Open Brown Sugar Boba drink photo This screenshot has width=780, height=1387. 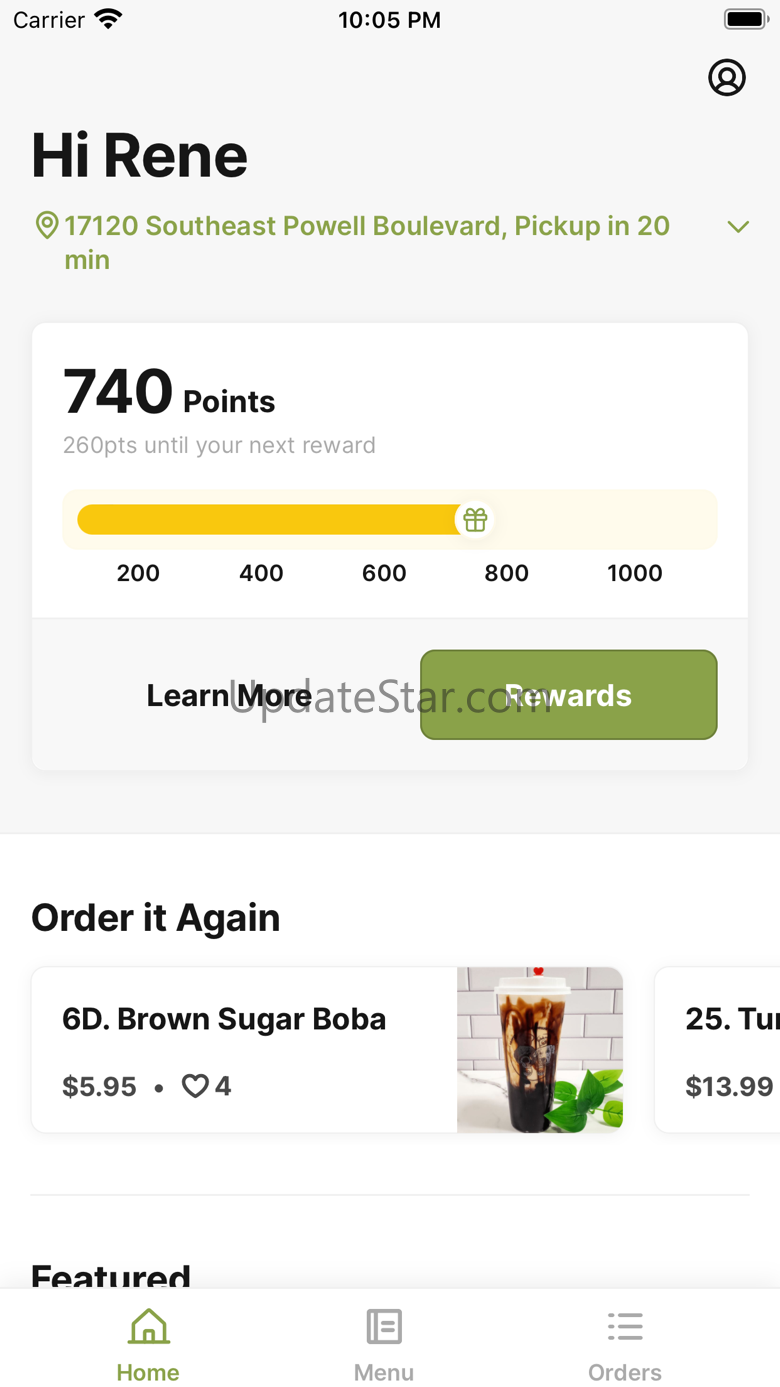[540, 1050]
